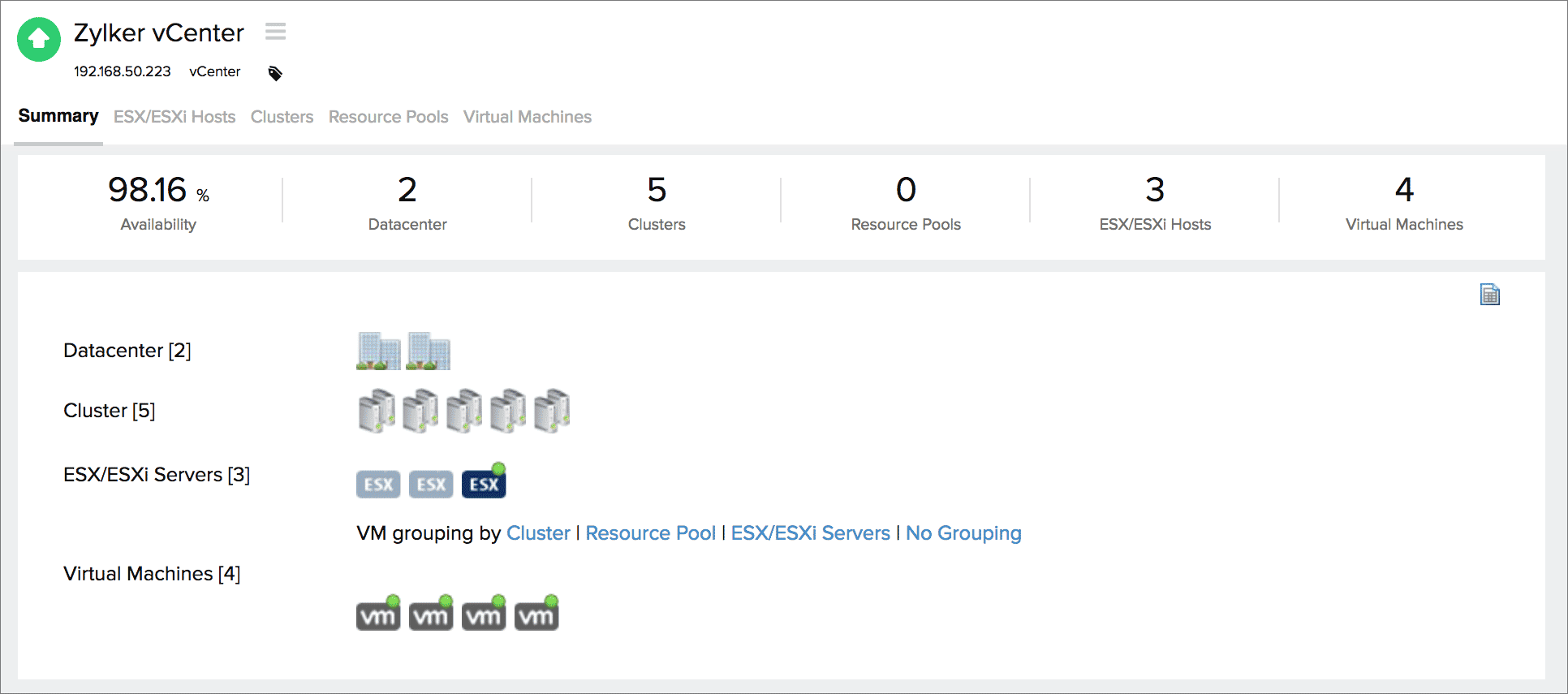This screenshot has height=694, width=1568.
Task: Open the fourth vm icon
Action: (x=536, y=614)
